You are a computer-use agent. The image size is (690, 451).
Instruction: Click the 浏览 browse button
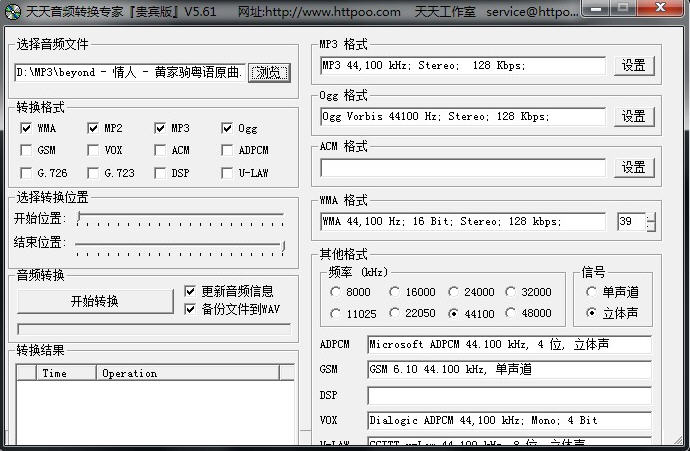[x=268, y=73]
